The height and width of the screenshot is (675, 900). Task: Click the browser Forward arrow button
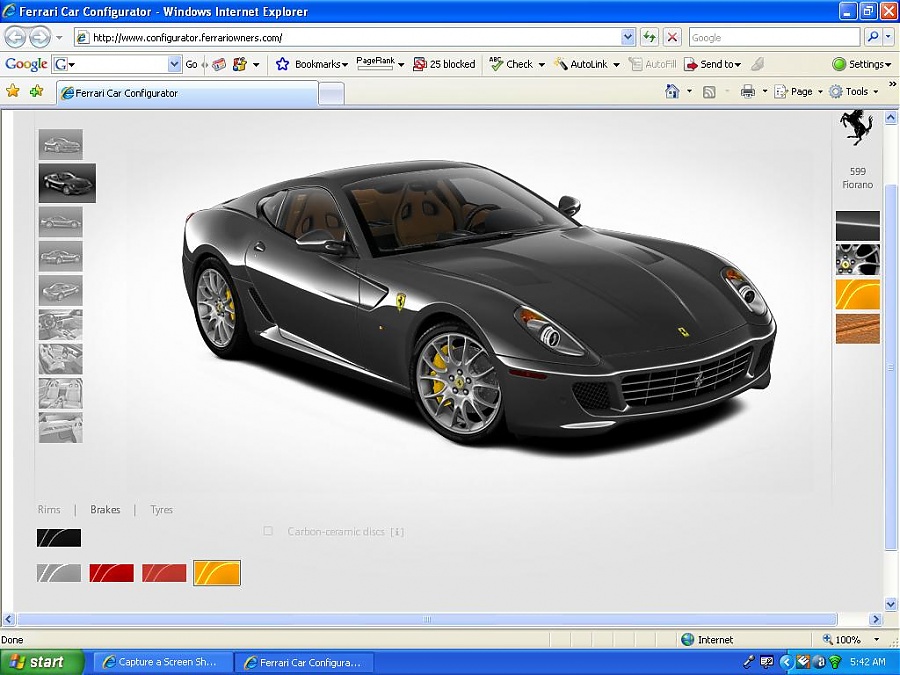[x=40, y=38]
